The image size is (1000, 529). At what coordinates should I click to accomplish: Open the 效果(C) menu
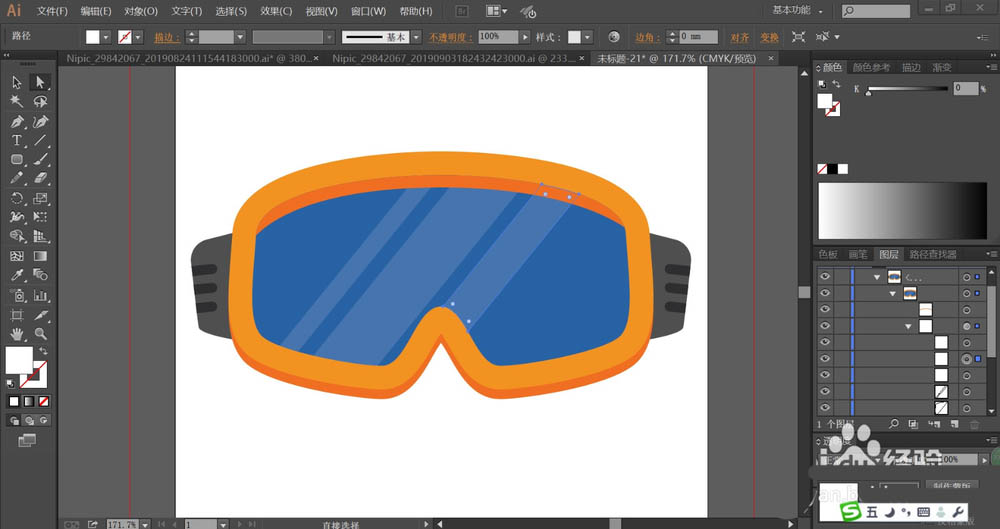coord(276,11)
